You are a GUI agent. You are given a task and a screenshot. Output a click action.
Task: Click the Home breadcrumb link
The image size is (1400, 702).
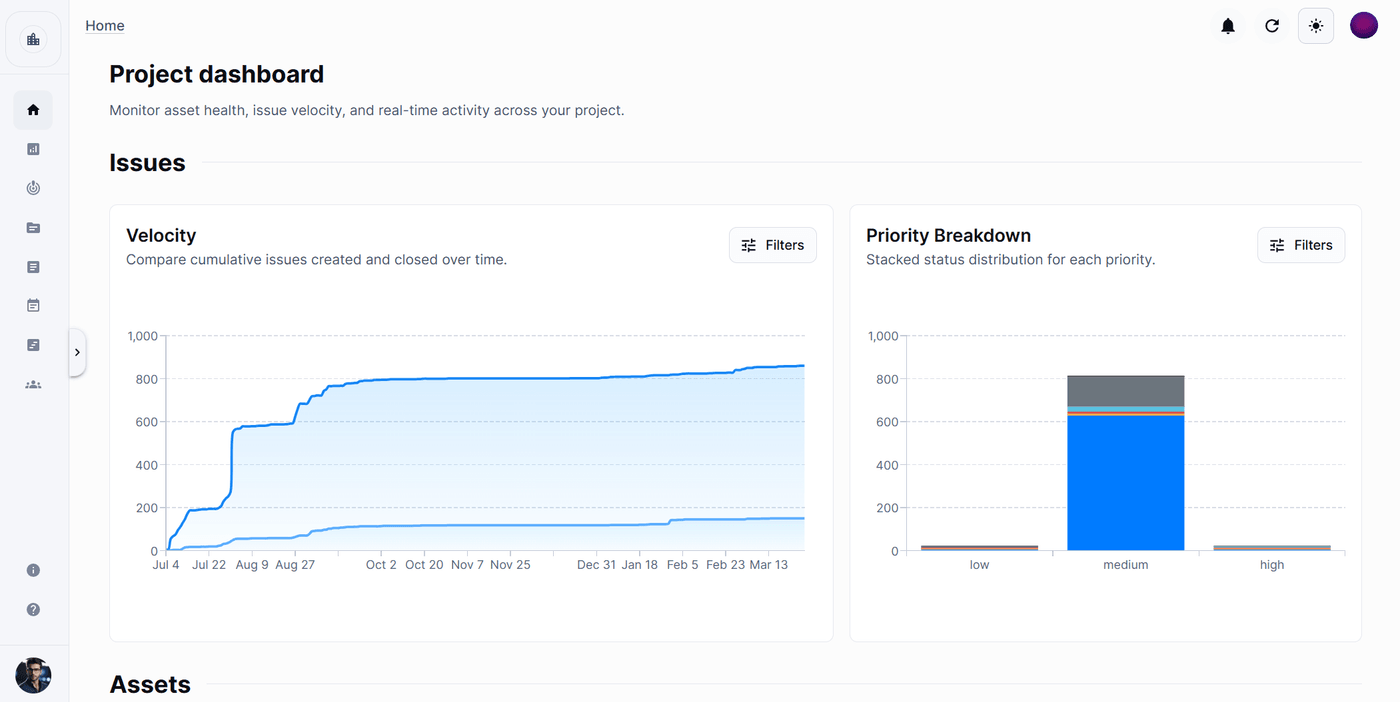[x=105, y=26]
